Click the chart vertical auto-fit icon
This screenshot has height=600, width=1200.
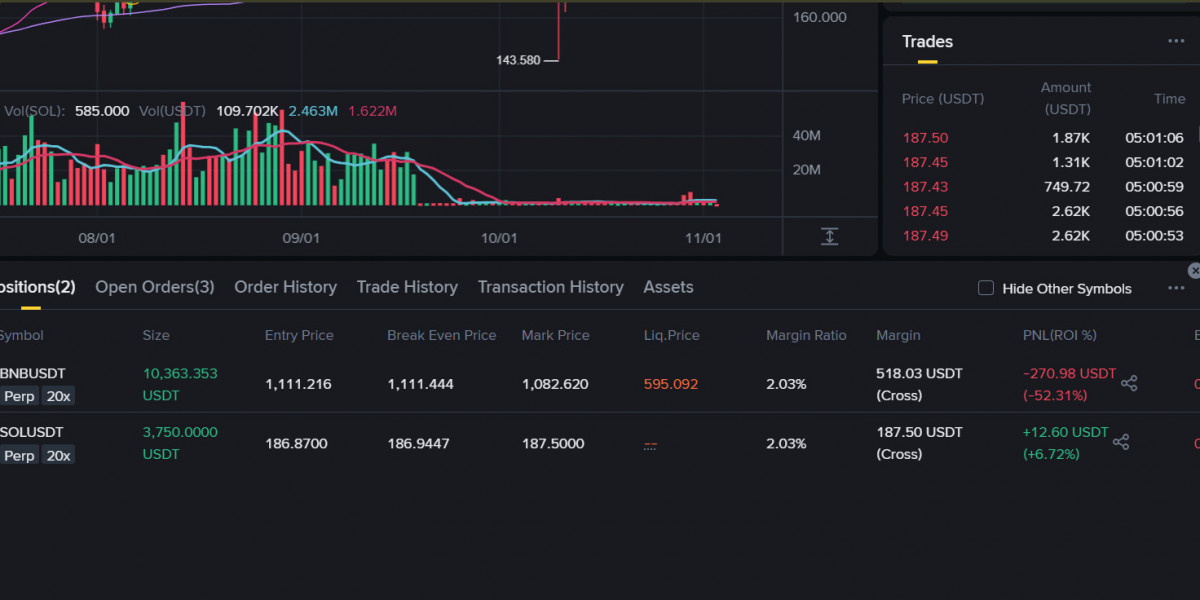coord(829,236)
